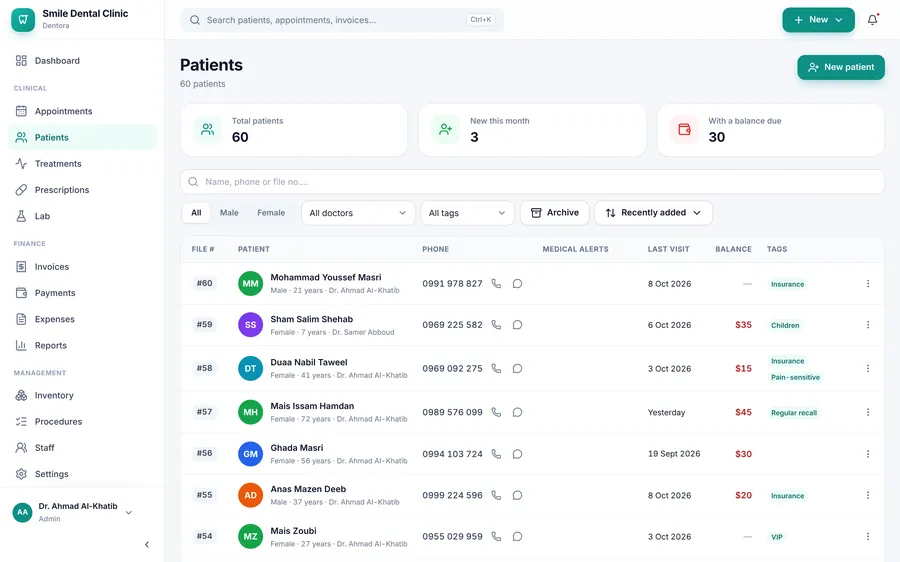The width and height of the screenshot is (900, 562).
Task: Open the All doctors dropdown
Action: click(x=358, y=213)
